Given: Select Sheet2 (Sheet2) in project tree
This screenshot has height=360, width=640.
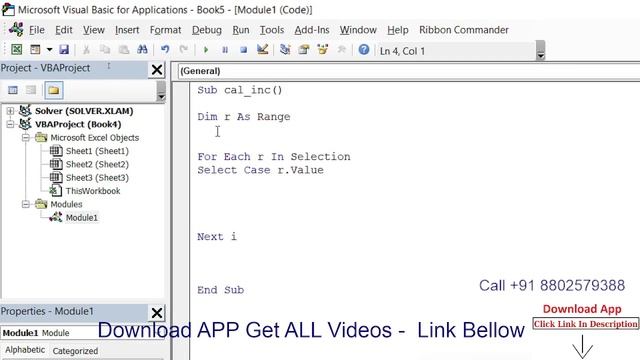Looking at the screenshot, I should (x=97, y=164).
